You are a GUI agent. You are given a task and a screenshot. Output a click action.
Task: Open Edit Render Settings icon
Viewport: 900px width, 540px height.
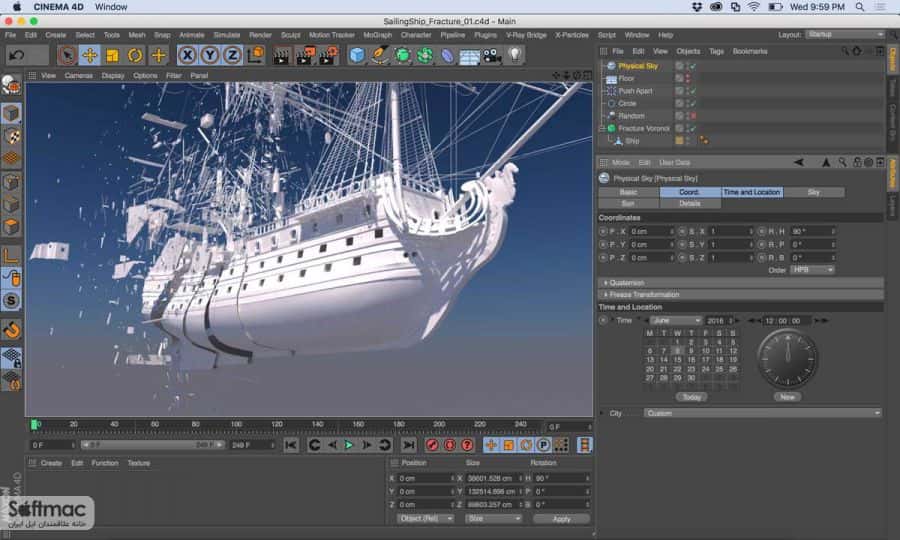pyautogui.click(x=328, y=56)
